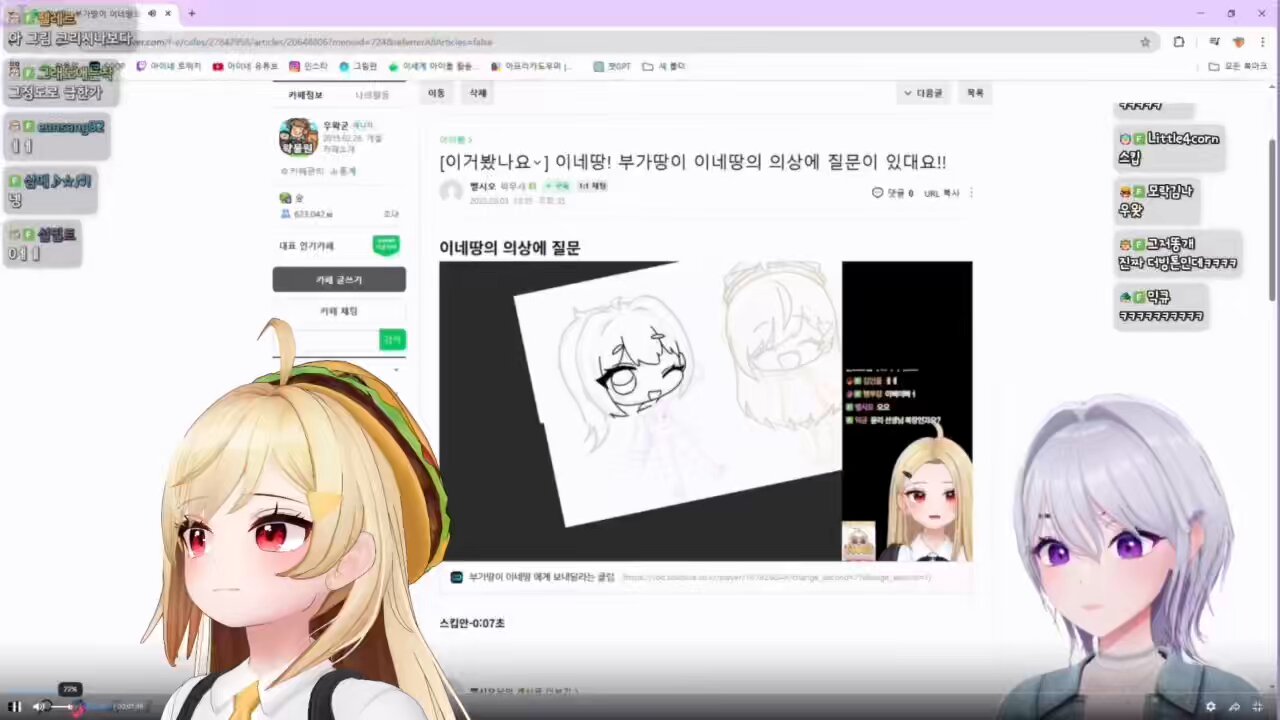Bookmark this page with the star icon
The width and height of the screenshot is (1280, 720).
coord(1145,42)
